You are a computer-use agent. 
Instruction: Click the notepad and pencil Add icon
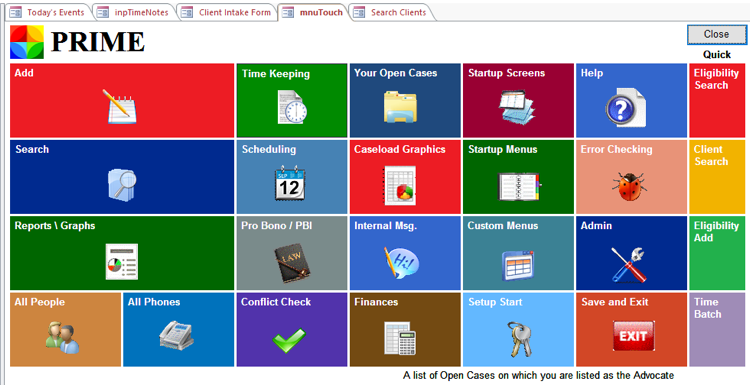pyautogui.click(x=120, y=107)
